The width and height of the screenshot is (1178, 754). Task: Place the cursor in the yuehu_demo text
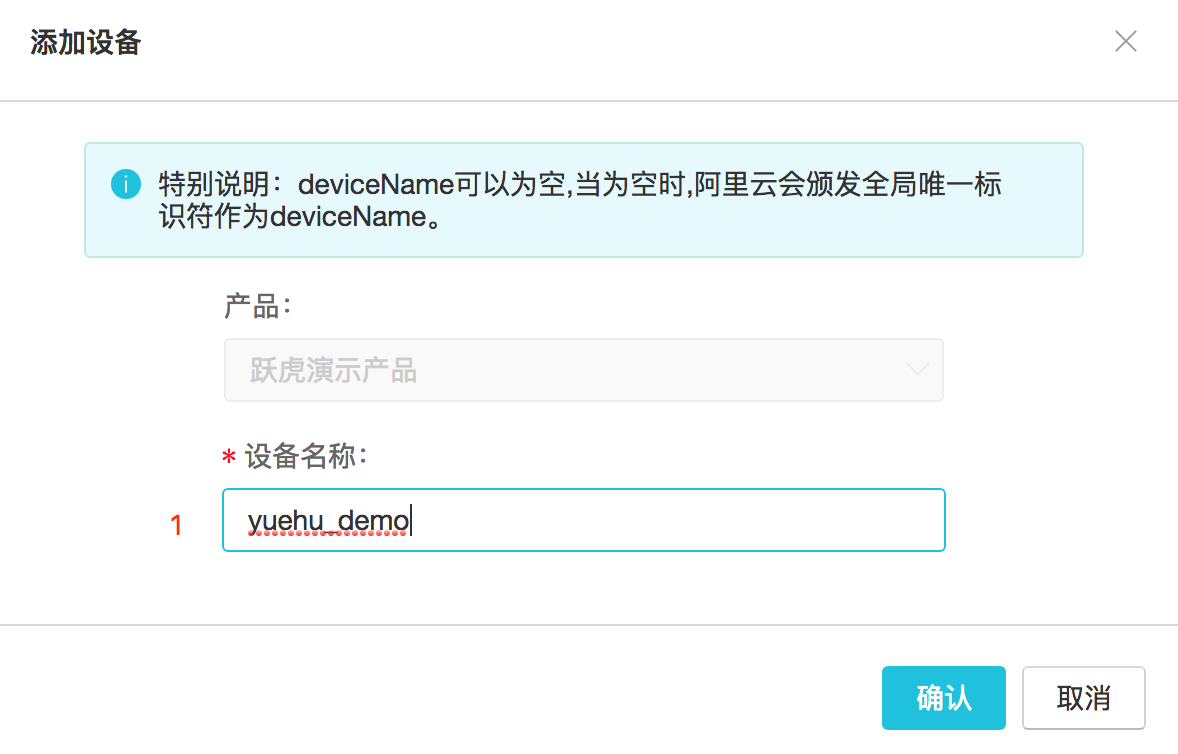coord(329,520)
